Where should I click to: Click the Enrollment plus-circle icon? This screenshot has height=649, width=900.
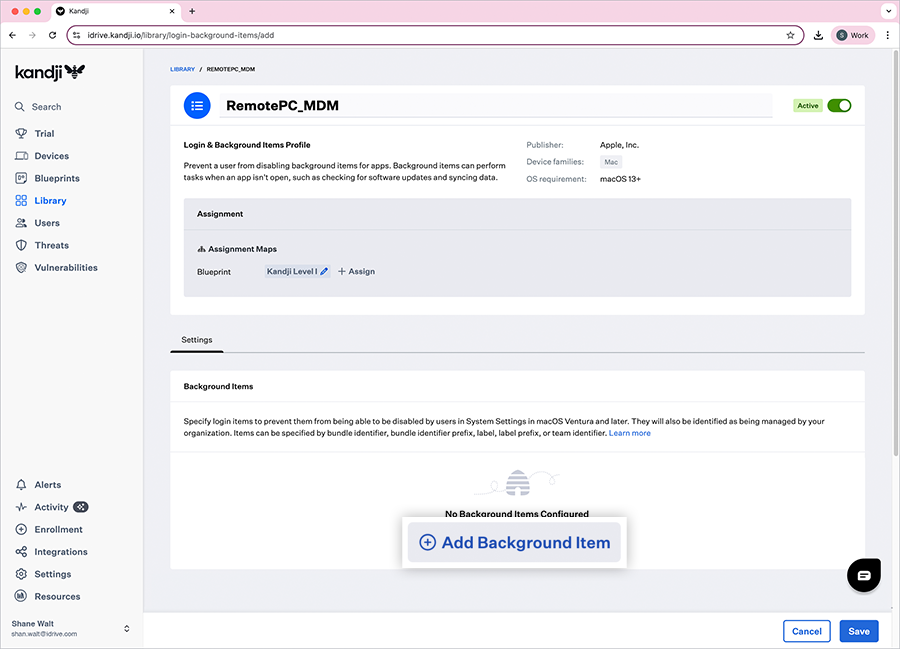tap(21, 530)
